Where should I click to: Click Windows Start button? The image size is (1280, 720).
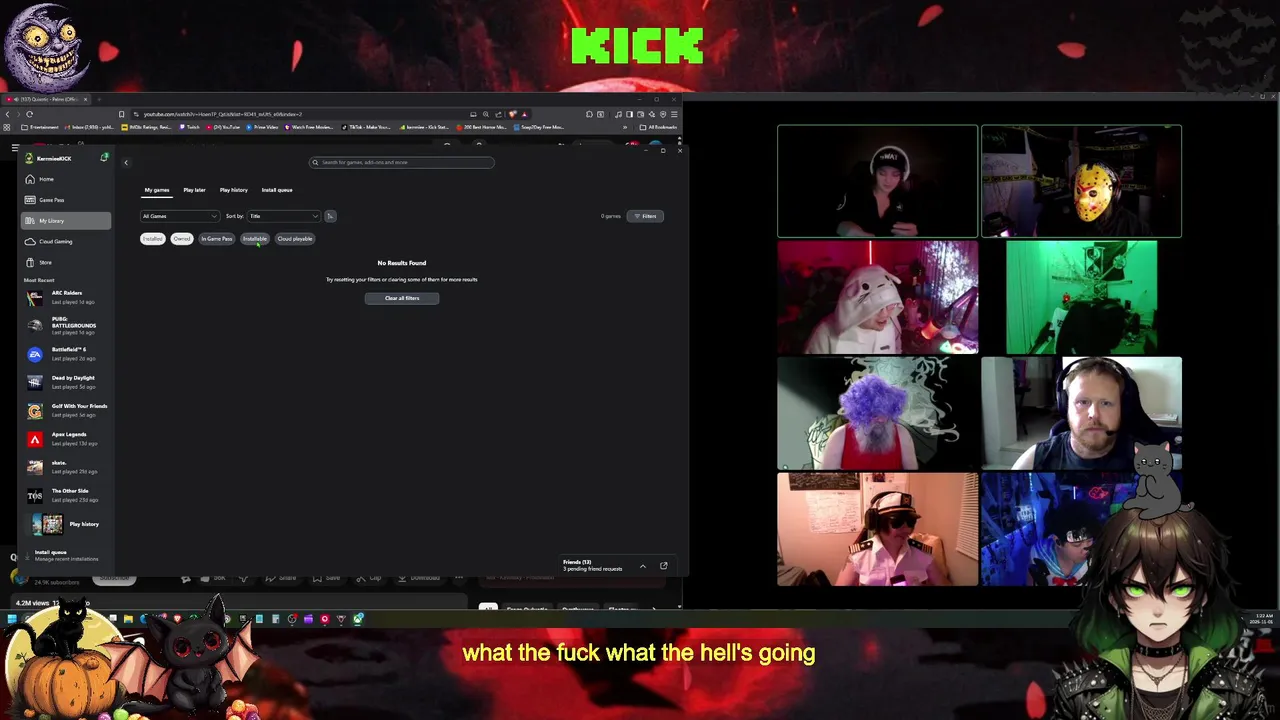pos(11,619)
